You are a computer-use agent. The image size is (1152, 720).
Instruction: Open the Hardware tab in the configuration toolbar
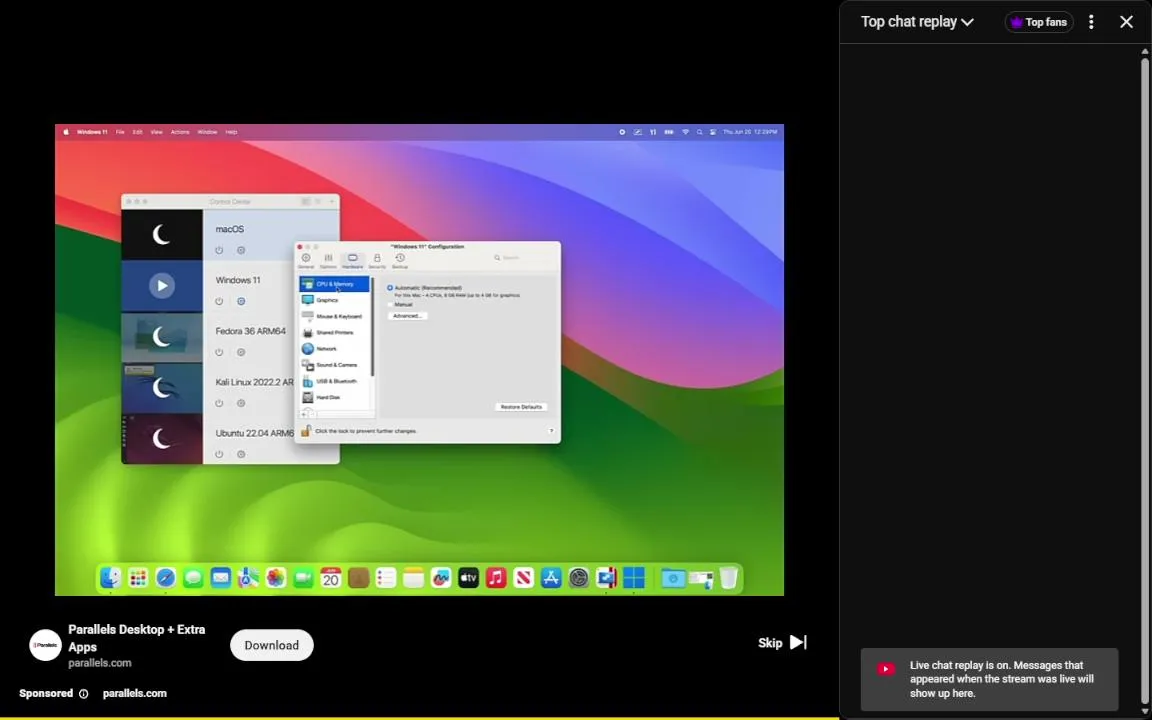click(353, 261)
